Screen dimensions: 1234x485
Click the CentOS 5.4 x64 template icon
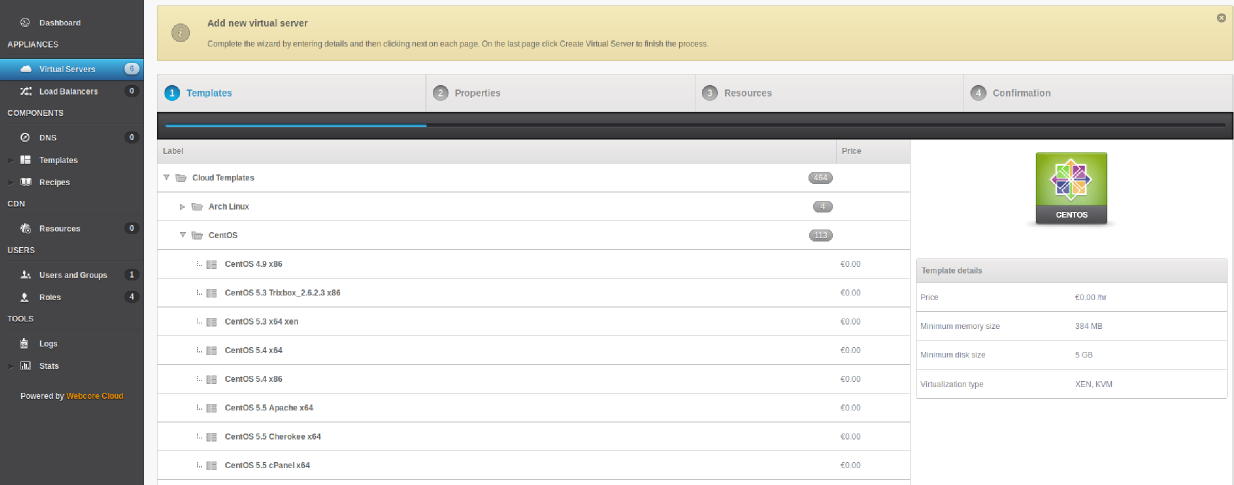pyautogui.click(x=211, y=351)
